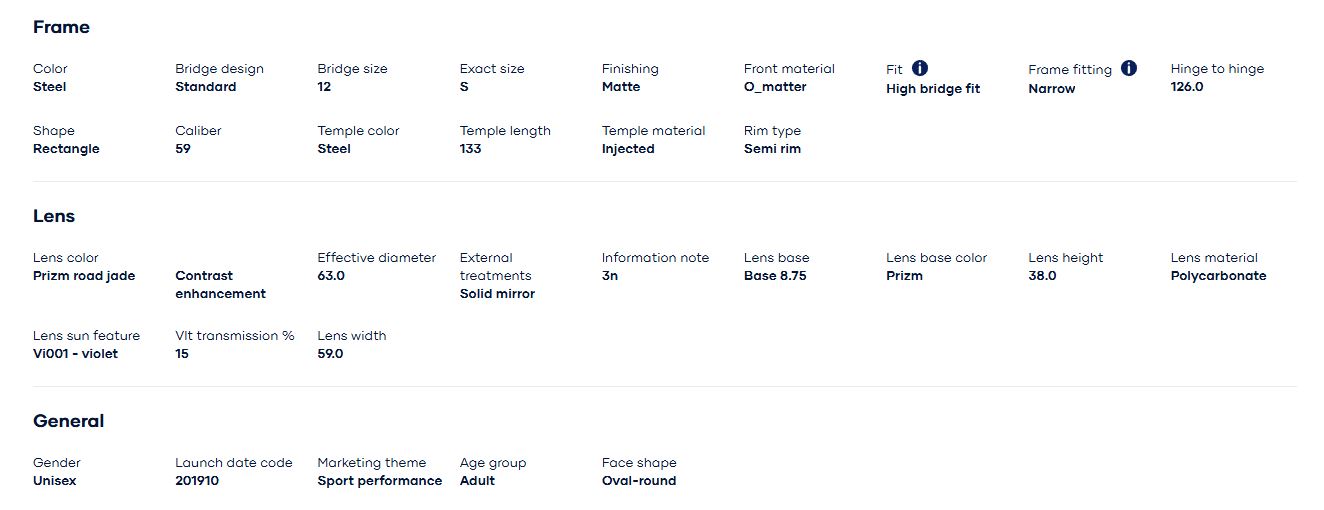This screenshot has height=510, width=1324.
Task: Click the Vlt transmission % label
Action: [x=234, y=336]
